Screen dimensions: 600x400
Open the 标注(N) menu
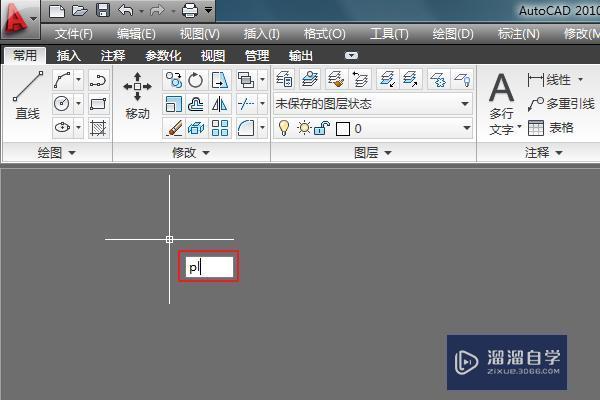518,34
